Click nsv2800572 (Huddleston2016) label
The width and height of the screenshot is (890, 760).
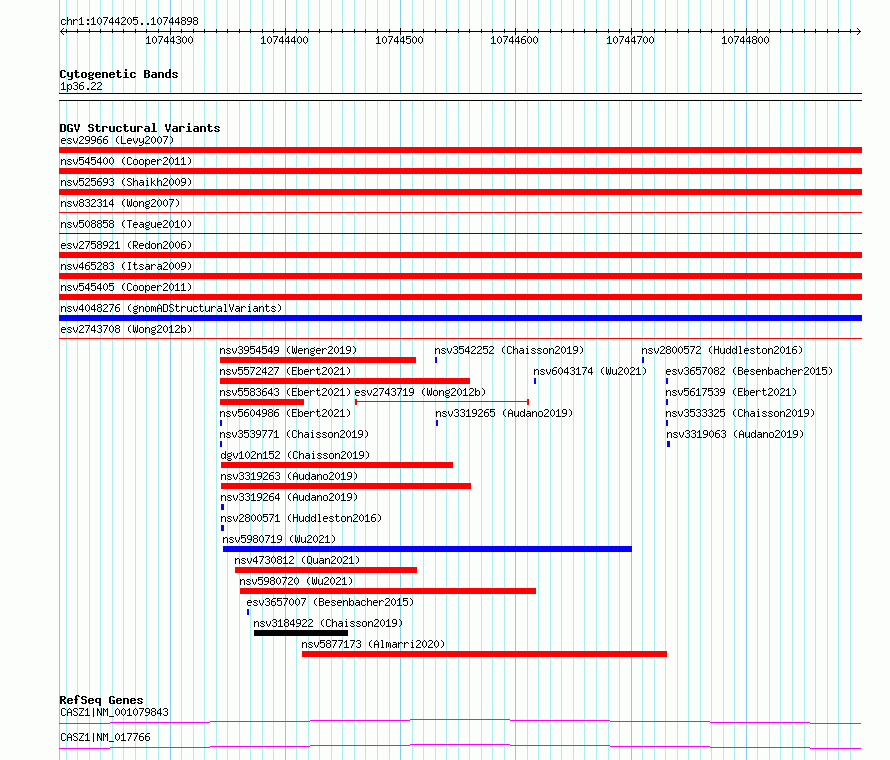pos(723,350)
